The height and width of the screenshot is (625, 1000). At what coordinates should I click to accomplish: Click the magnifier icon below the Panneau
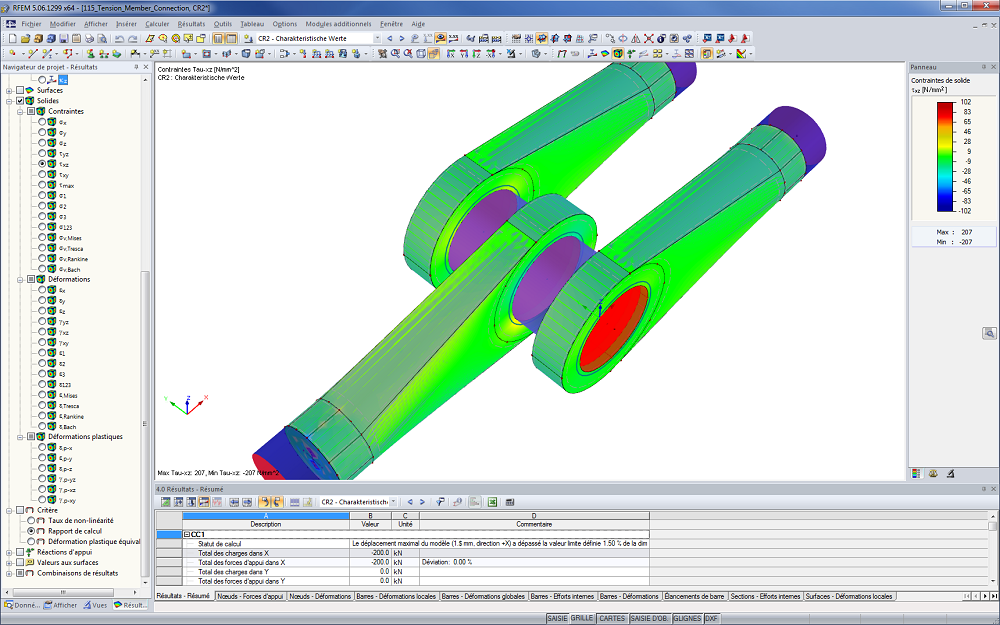(990, 332)
